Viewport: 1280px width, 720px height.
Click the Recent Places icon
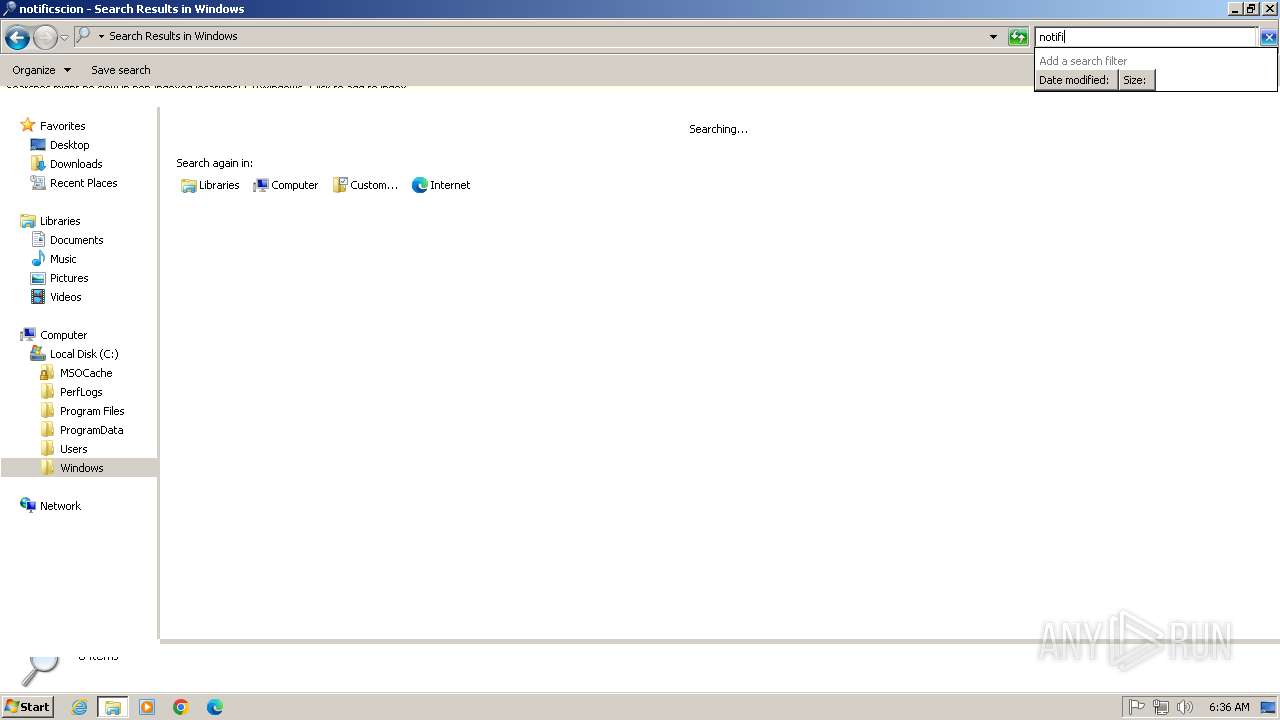pos(38,183)
